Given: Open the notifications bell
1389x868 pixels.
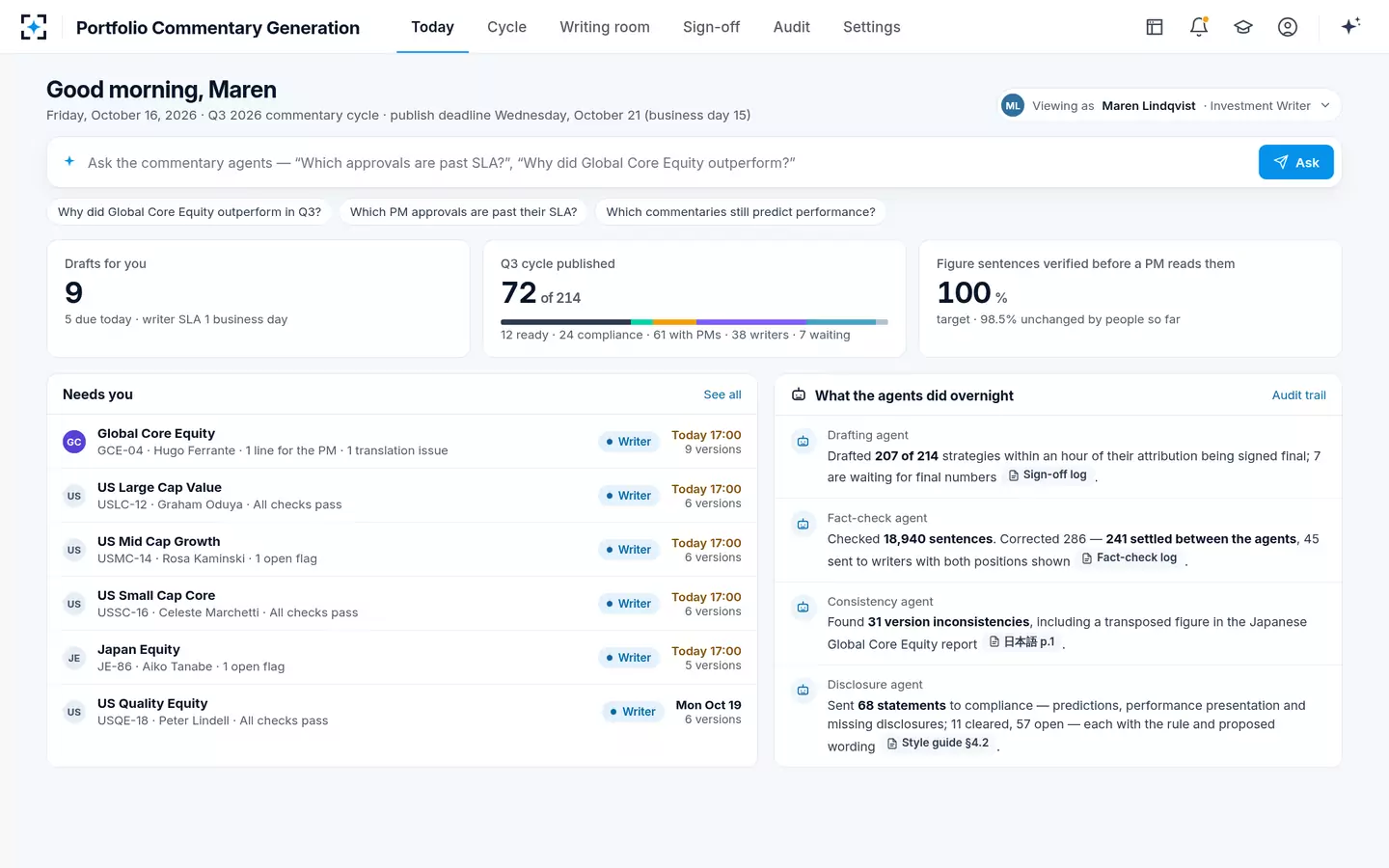Looking at the screenshot, I should tap(1199, 27).
